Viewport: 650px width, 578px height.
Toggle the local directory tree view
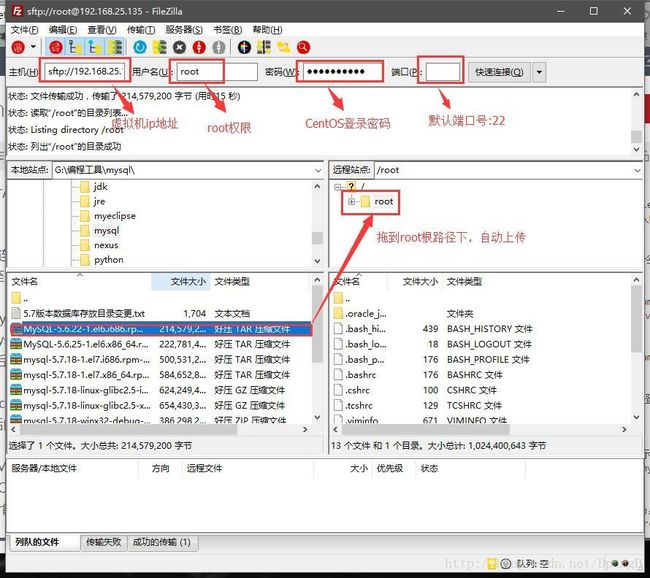(x=75, y=47)
